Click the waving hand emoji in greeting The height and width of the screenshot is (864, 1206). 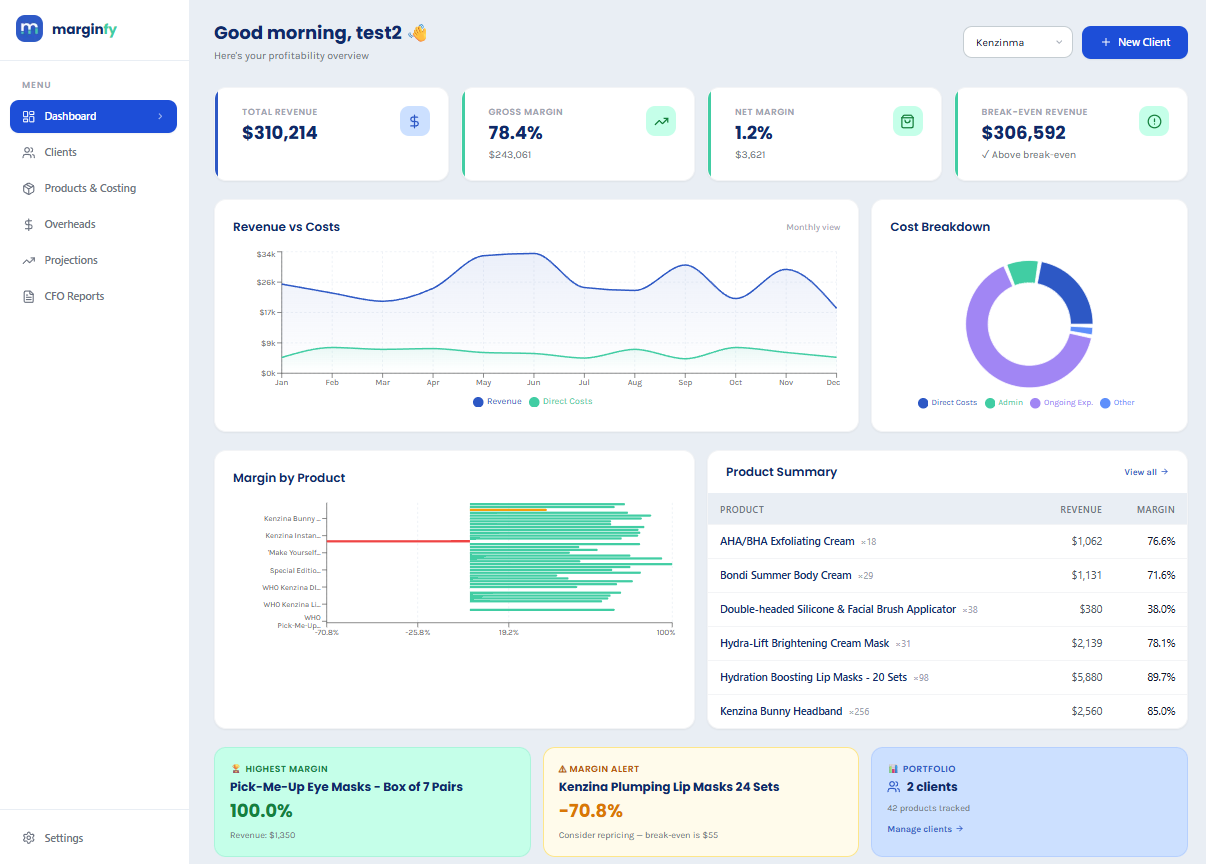coord(418,33)
